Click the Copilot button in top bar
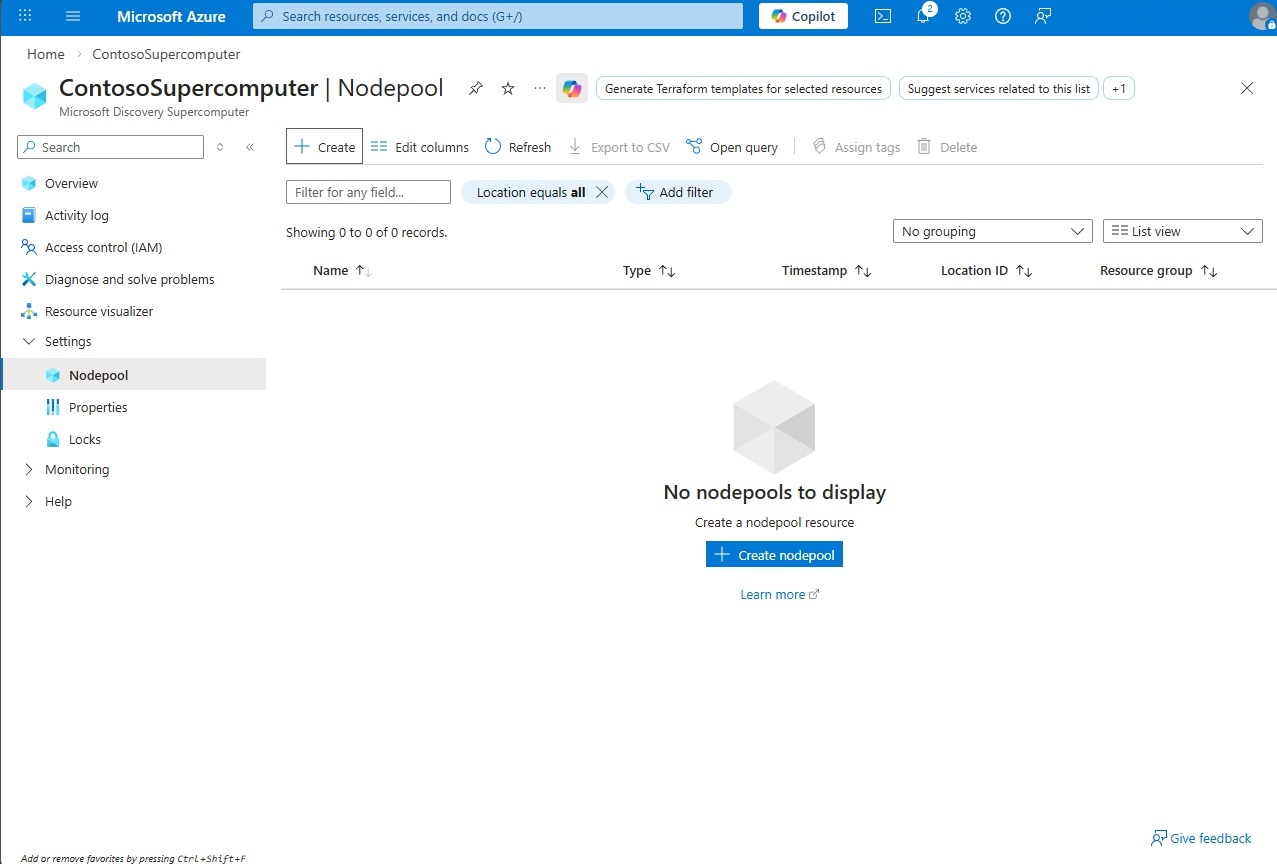Viewport: 1277px width, 864px height. (803, 16)
